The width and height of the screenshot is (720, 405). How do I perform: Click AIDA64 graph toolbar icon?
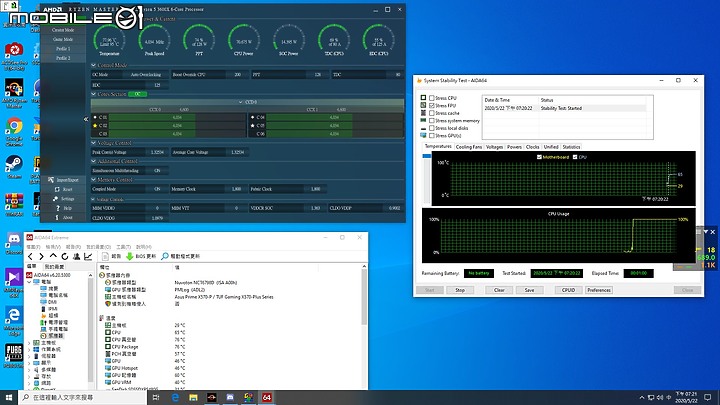pyautogui.click(x=88, y=256)
